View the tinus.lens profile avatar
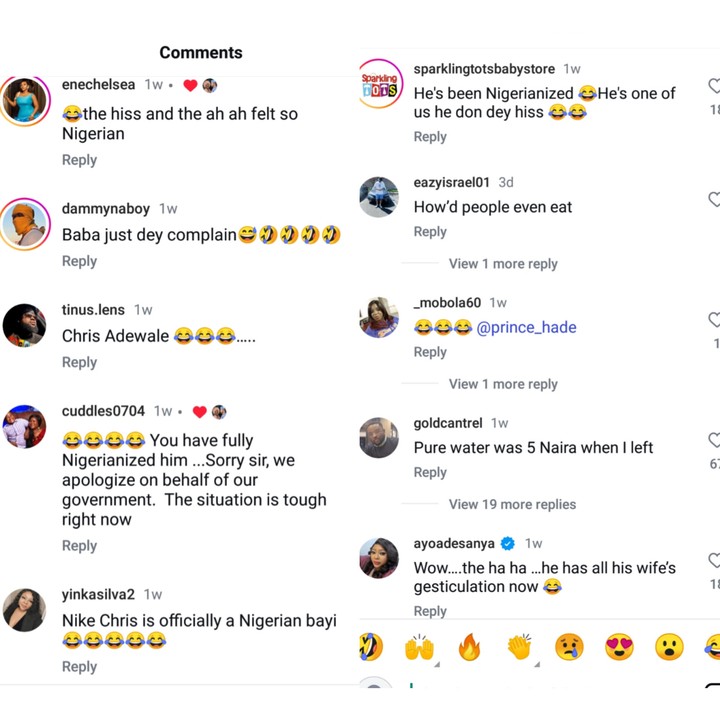The height and width of the screenshot is (720, 720). [x=24, y=325]
